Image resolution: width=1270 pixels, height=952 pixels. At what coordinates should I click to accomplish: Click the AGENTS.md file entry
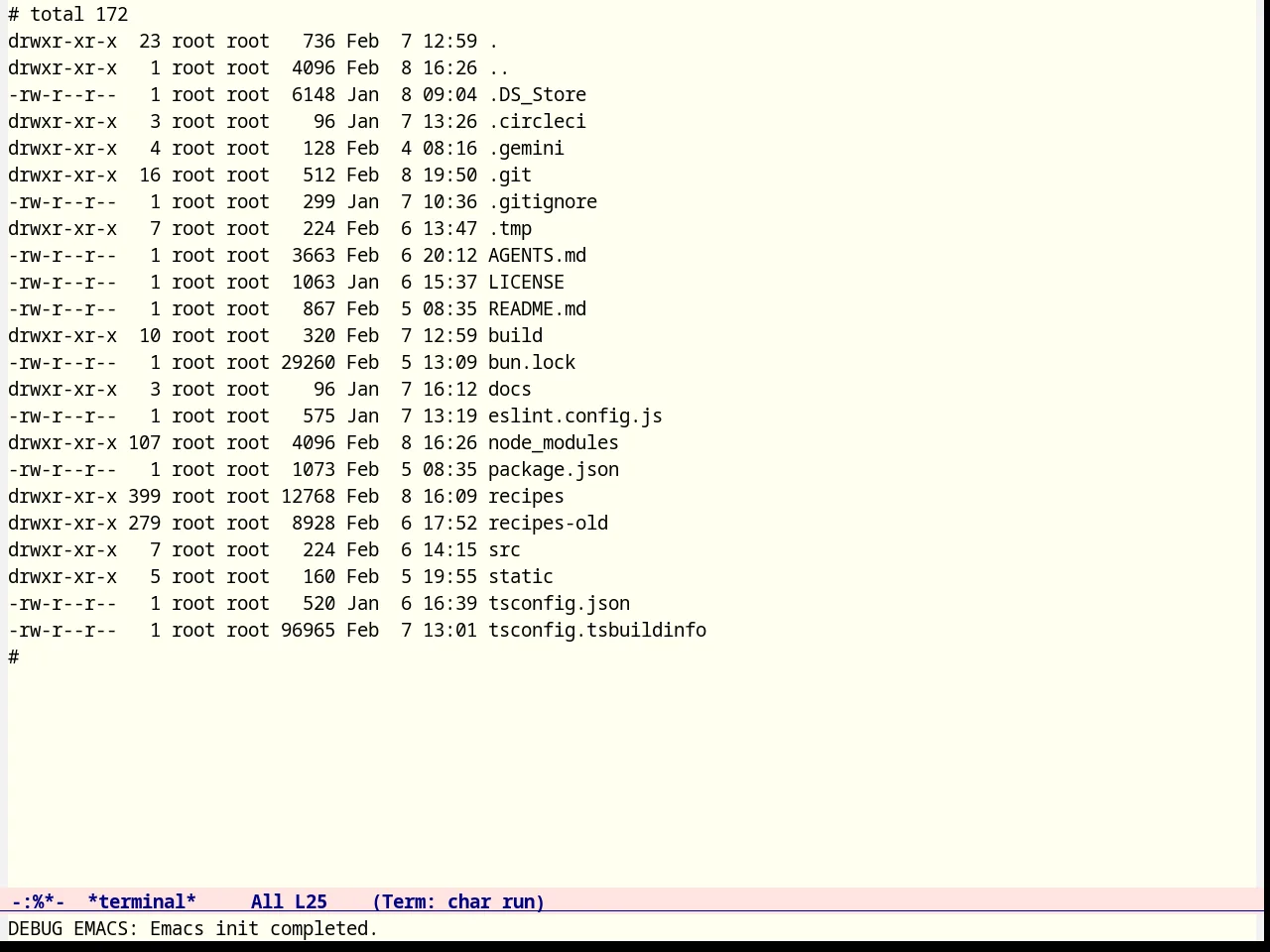point(537,255)
